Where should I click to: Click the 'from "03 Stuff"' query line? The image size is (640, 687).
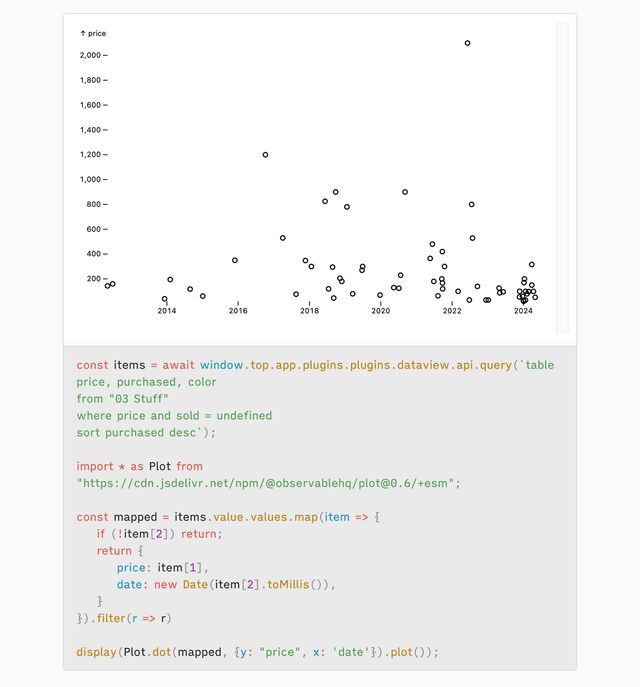[123, 399]
